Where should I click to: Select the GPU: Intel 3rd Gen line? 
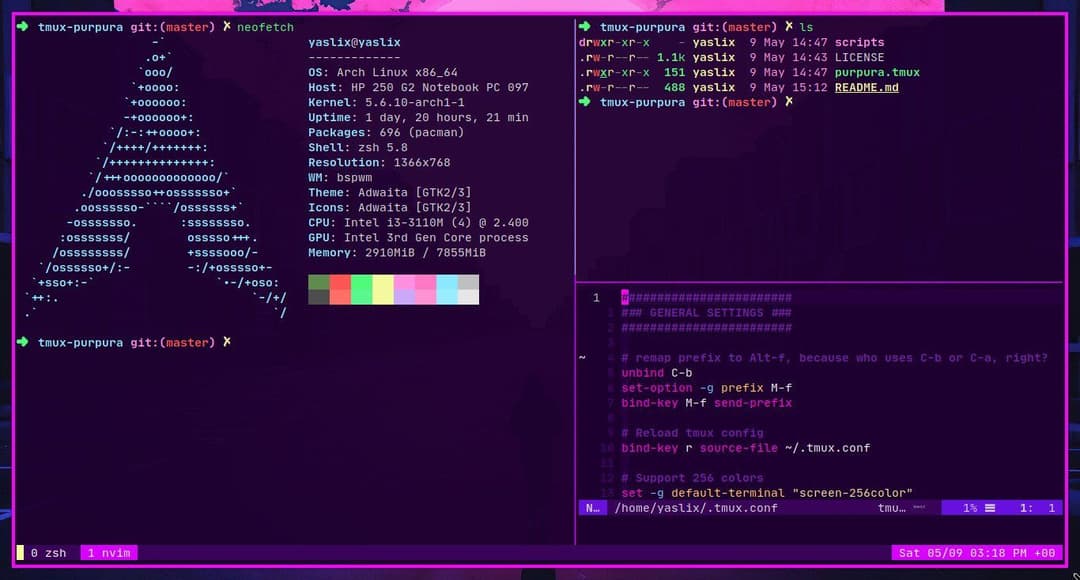418,238
